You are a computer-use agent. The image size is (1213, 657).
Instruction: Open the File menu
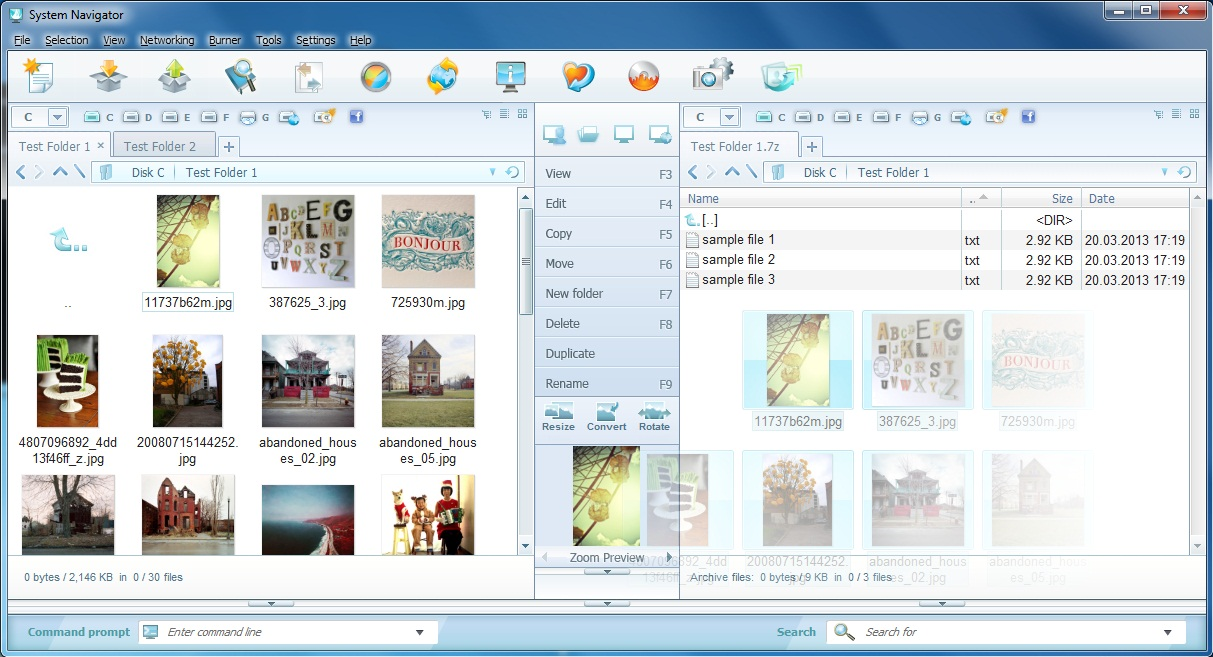22,40
